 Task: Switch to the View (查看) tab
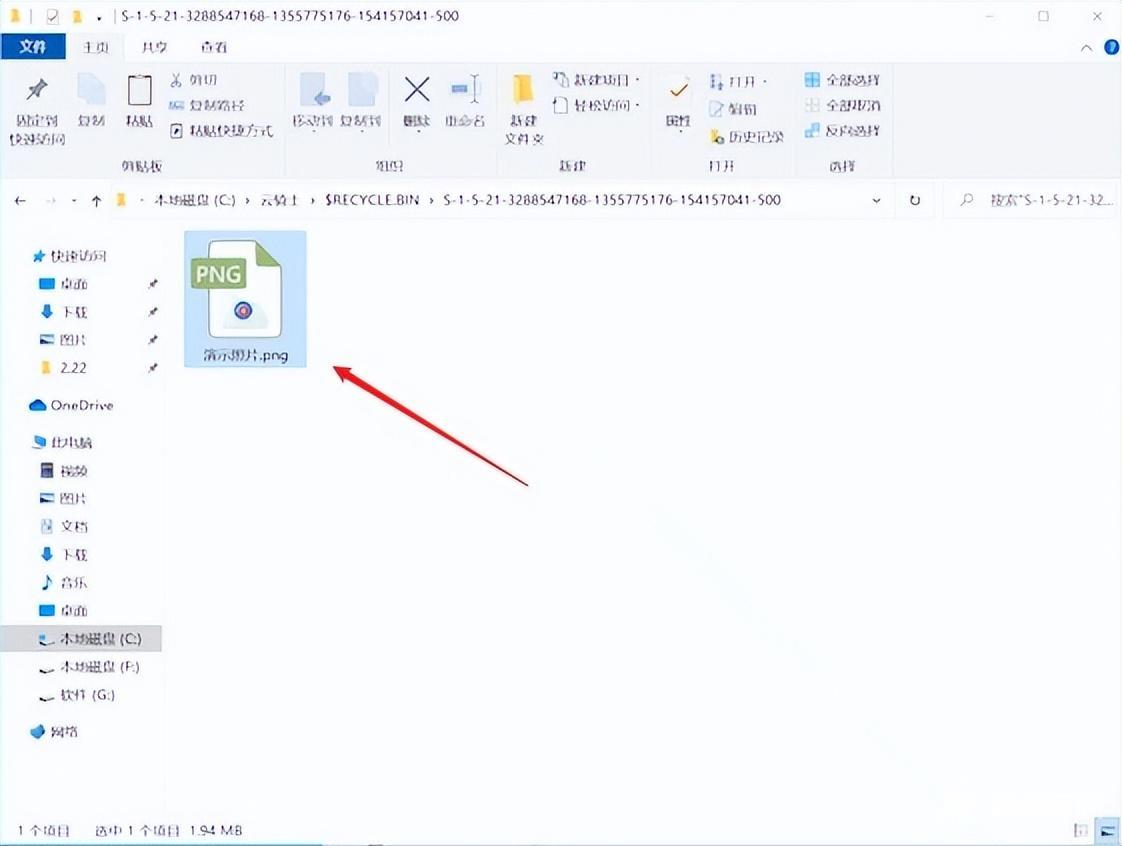(213, 47)
